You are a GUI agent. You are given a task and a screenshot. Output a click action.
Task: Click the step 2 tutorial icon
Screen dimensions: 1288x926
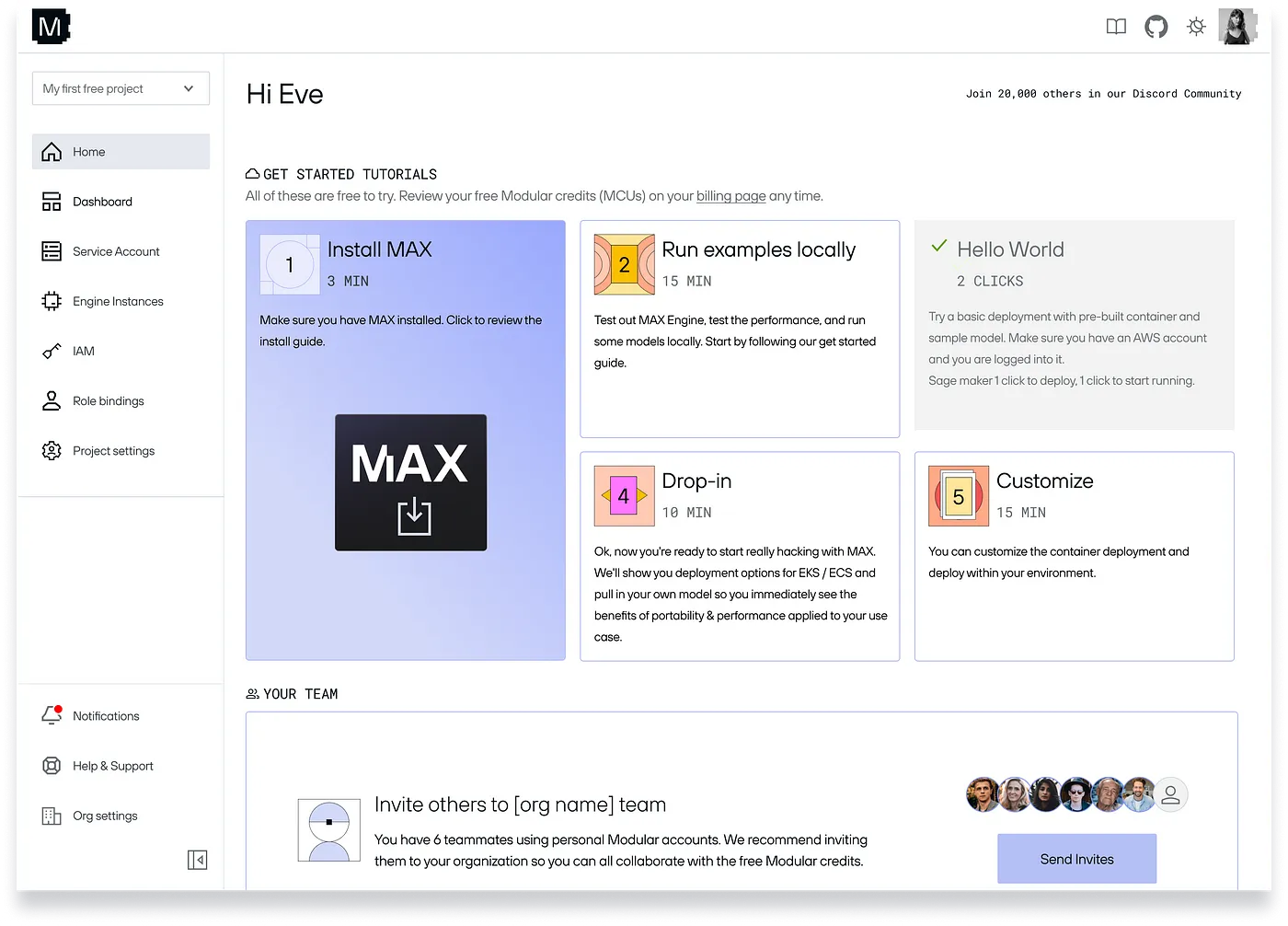[x=625, y=265]
